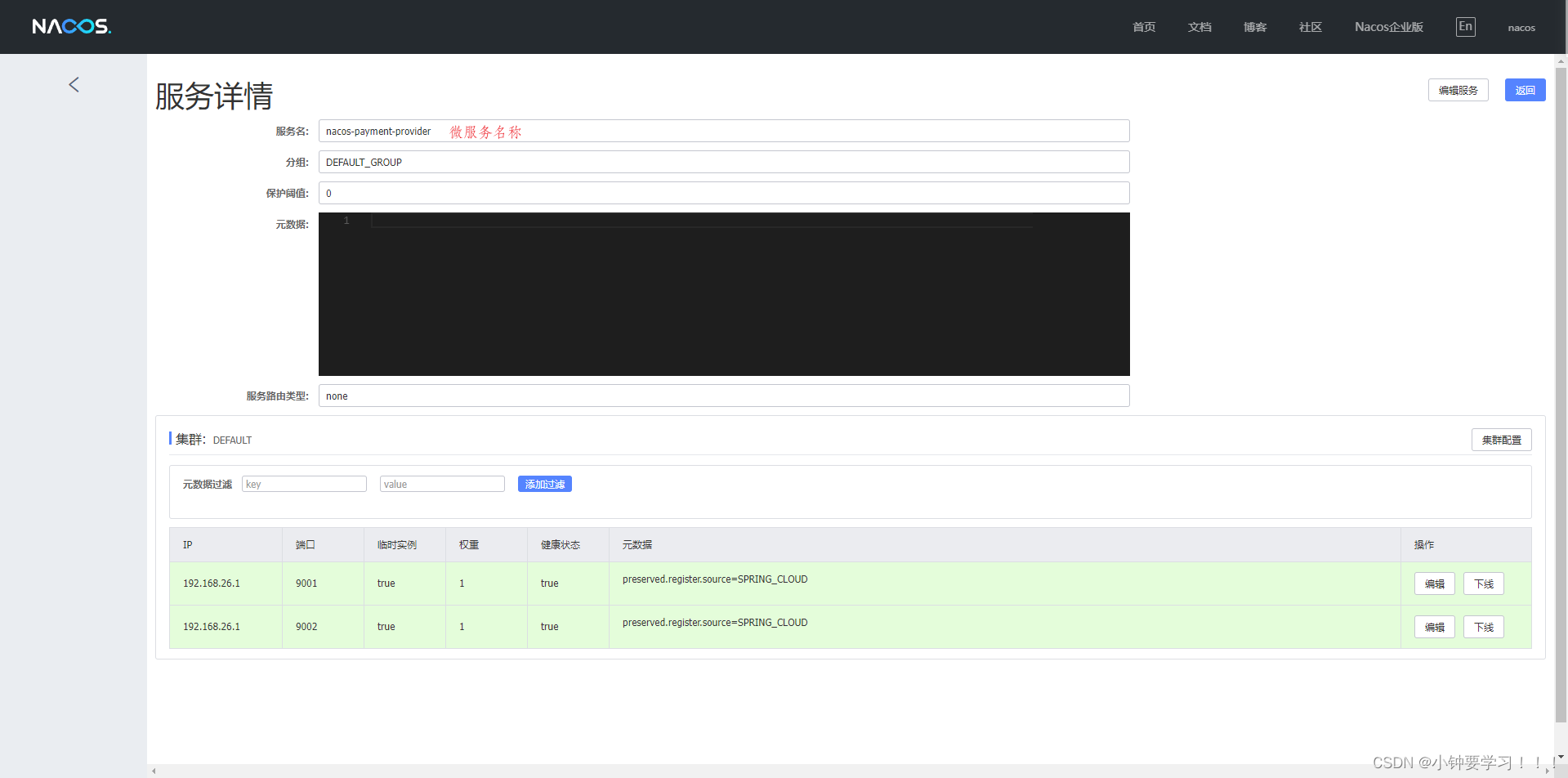Click the blue 返回 button
This screenshot has width=1568, height=778.
(x=1526, y=90)
